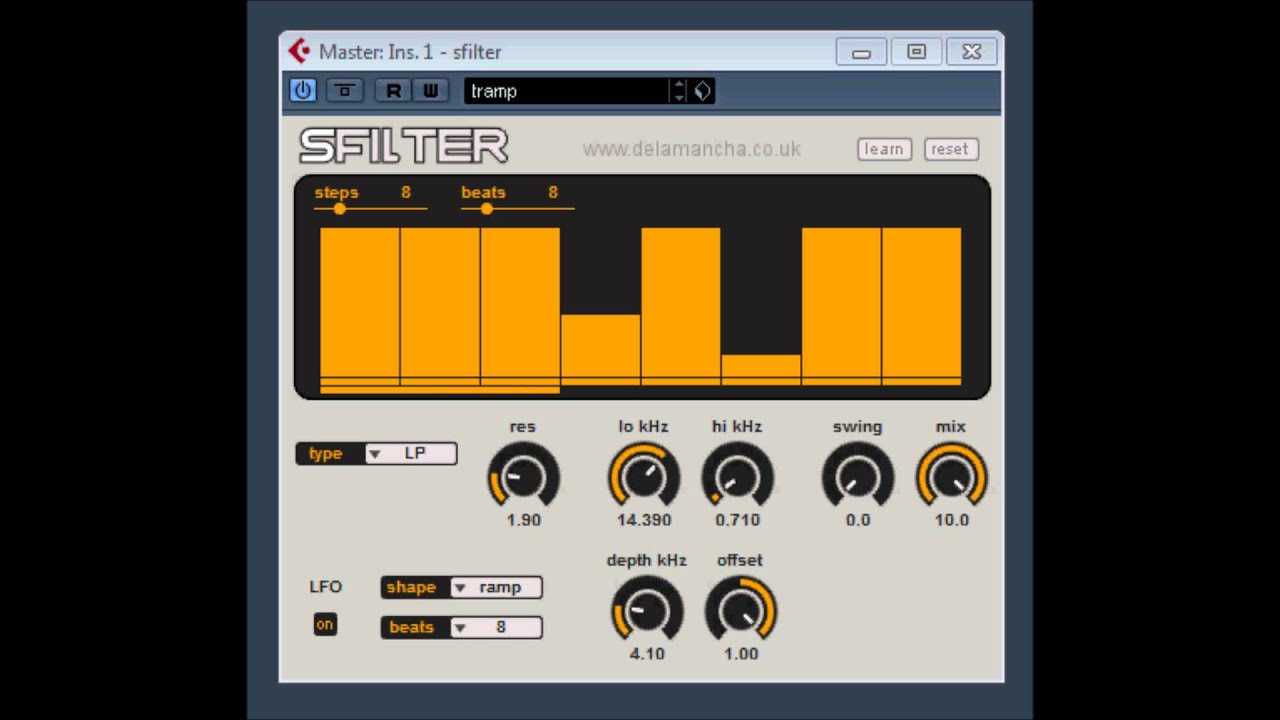1280x720 pixels.
Task: Click the SFILTER logo
Action: 404,147
